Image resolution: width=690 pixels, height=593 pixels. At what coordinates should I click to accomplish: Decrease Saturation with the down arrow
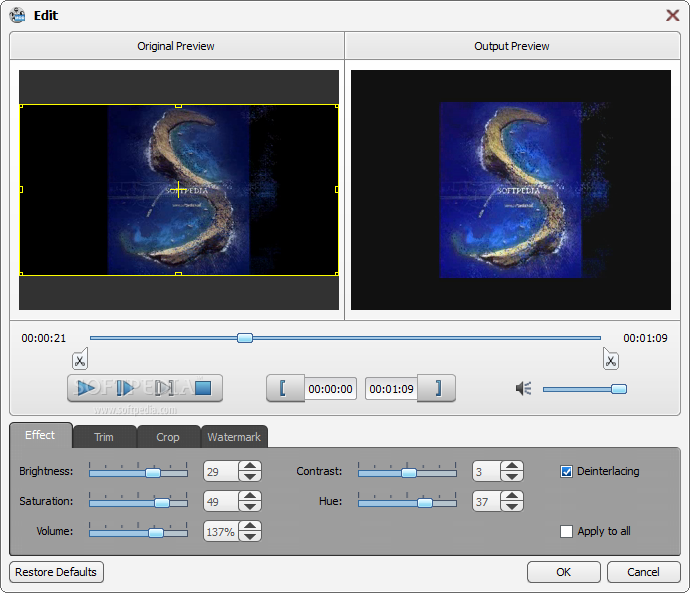tap(250, 506)
